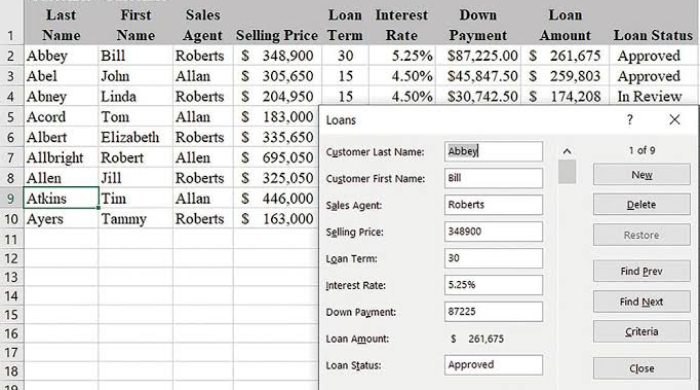This screenshot has height=390, width=700.
Task: Close the Loans dialog with X
Action: pyautogui.click(x=675, y=120)
